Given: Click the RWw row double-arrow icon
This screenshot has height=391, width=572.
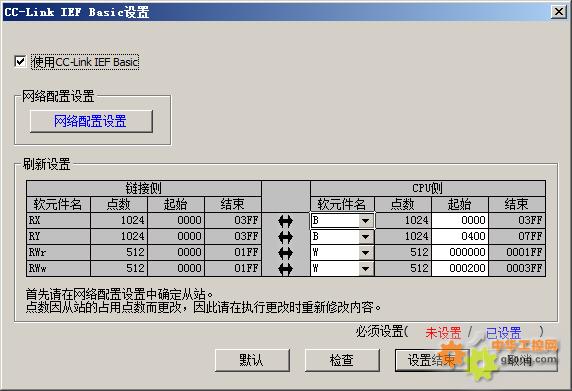Looking at the screenshot, I should click(x=285, y=269).
